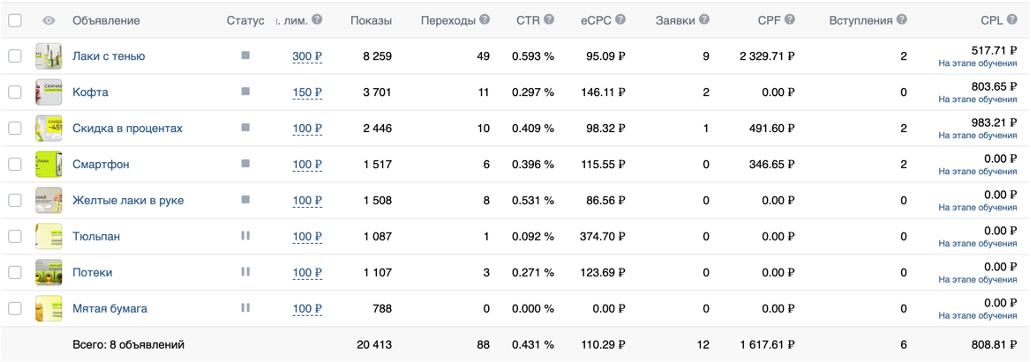Toggle the eye visibility column icon
This screenshot has height=362, width=1031.
pyautogui.click(x=49, y=20)
